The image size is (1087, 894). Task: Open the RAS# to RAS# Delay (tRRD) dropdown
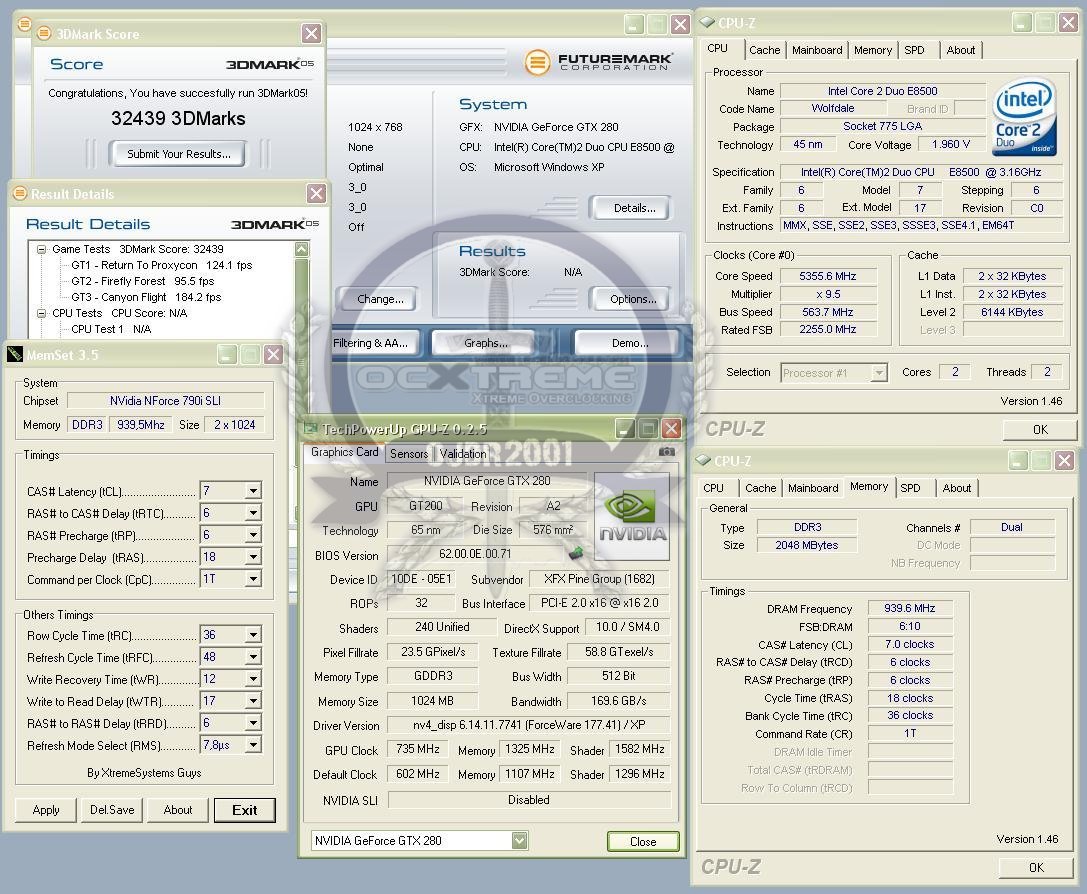point(253,723)
